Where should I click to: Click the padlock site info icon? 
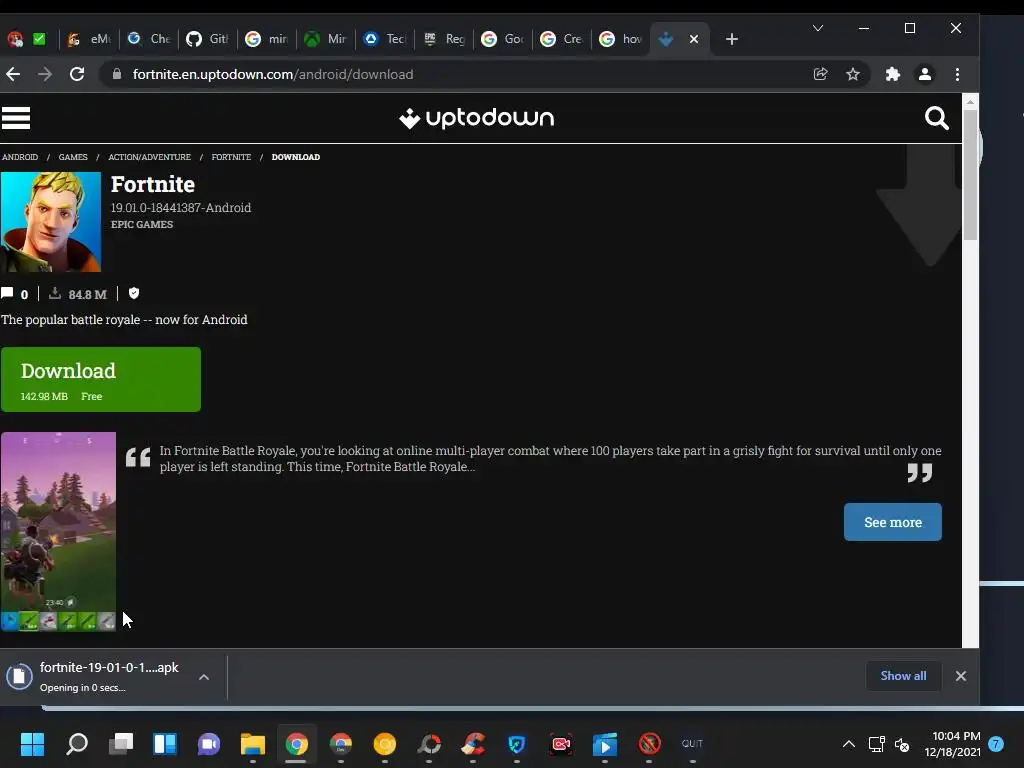pos(117,74)
